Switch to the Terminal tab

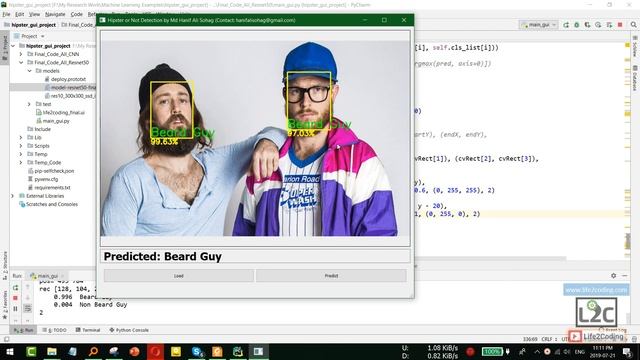click(x=88, y=330)
